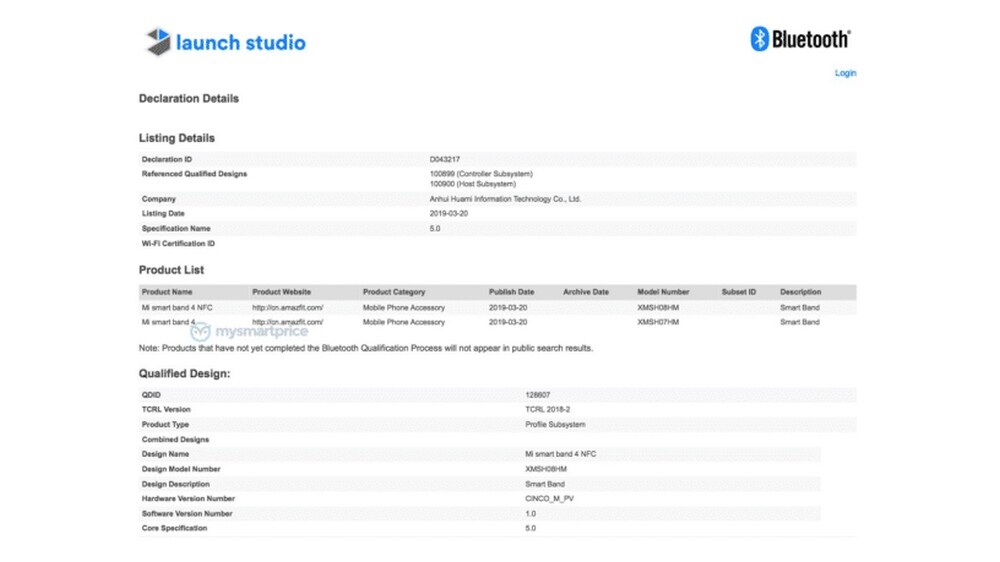Viewport: 1000px width, 562px height.
Task: Click the Listing Date value 2019-03-20
Action: pos(448,214)
